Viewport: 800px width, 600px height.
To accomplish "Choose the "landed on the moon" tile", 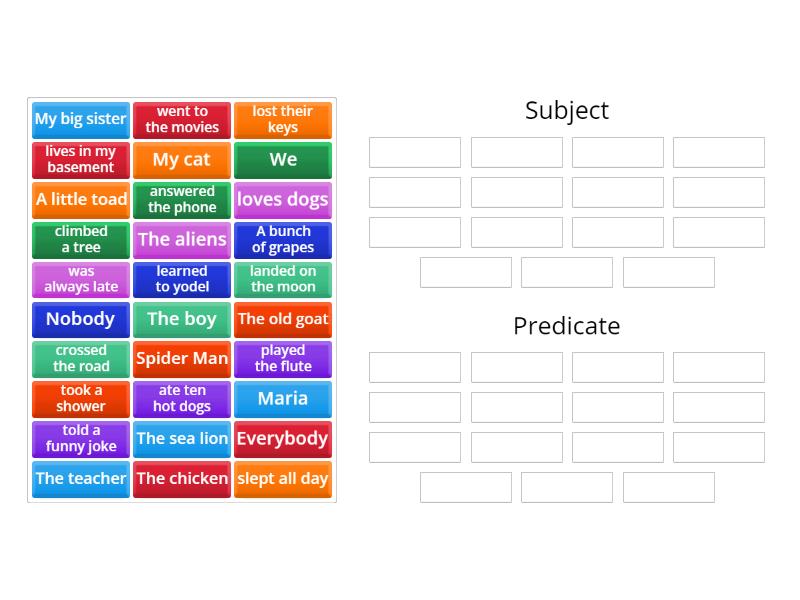I will click(283, 280).
